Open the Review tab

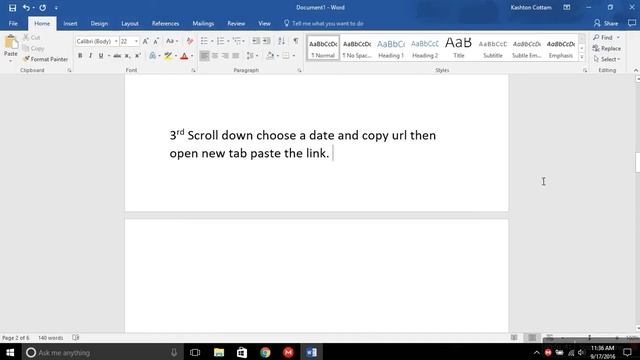pyautogui.click(x=236, y=24)
